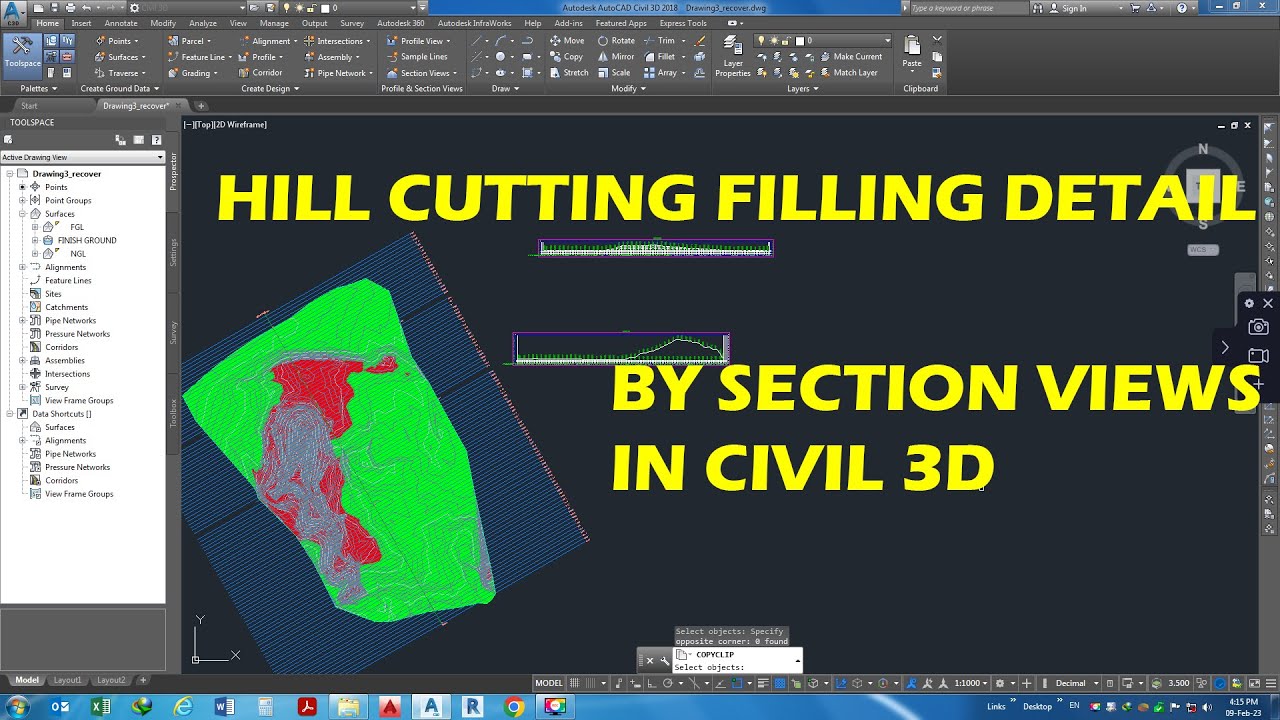This screenshot has width=1280, height=720.
Task: Click the Erase tool icon
Action: click(x=700, y=41)
